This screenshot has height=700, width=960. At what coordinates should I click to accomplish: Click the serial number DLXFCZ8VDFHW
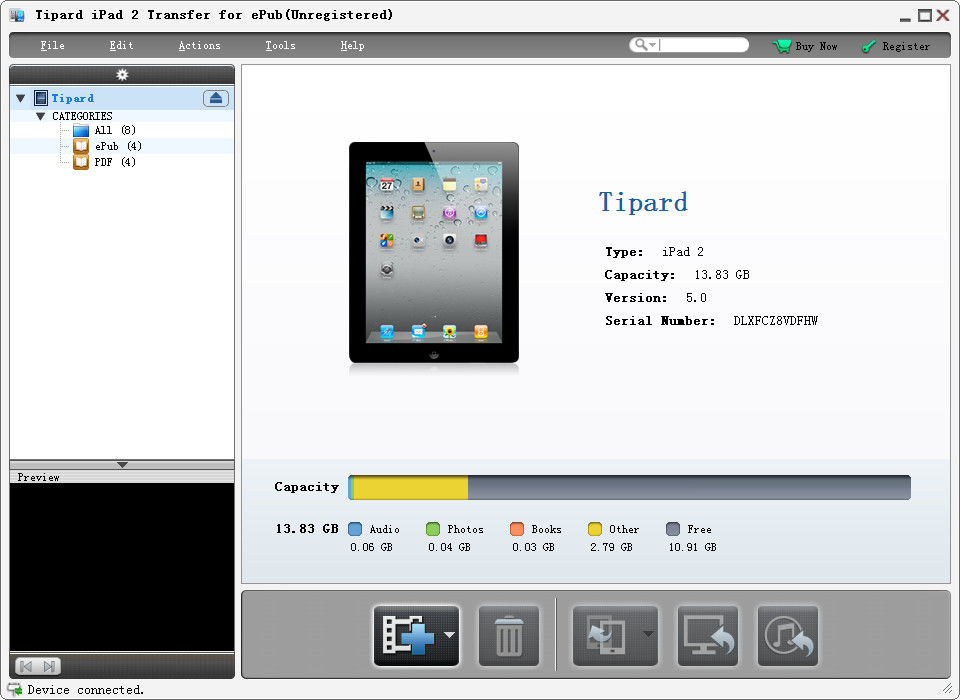coord(775,321)
